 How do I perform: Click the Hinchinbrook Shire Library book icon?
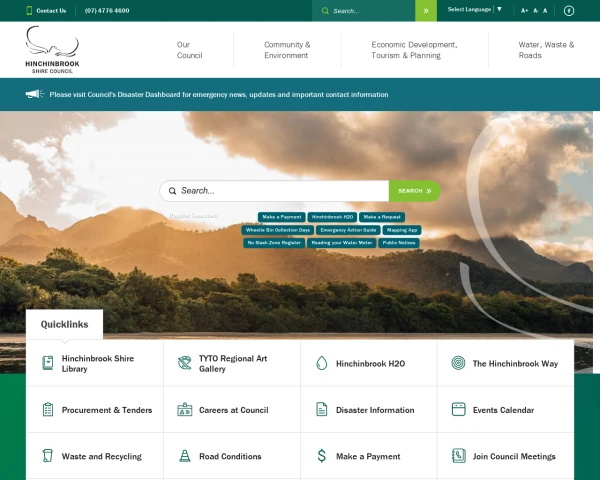pyautogui.click(x=47, y=363)
